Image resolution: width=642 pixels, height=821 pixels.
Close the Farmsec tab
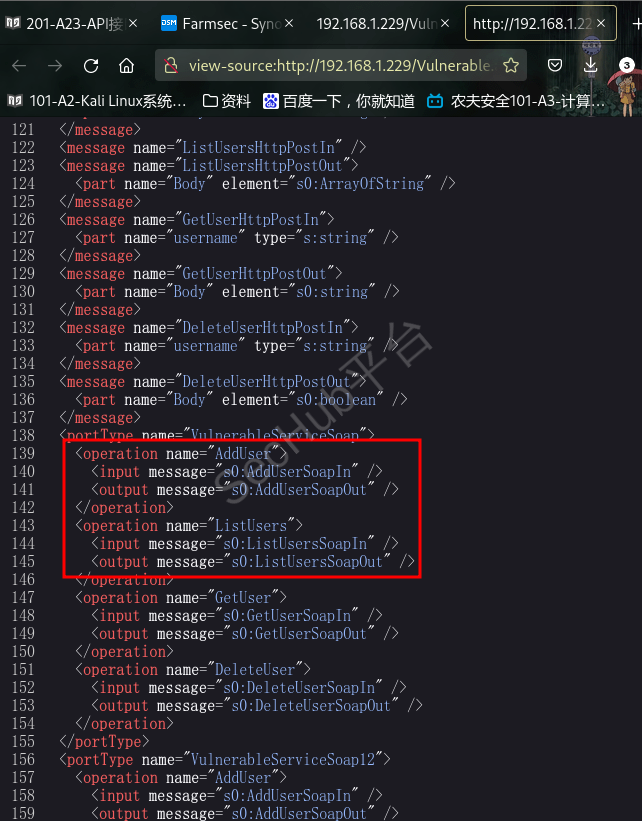tap(290, 23)
